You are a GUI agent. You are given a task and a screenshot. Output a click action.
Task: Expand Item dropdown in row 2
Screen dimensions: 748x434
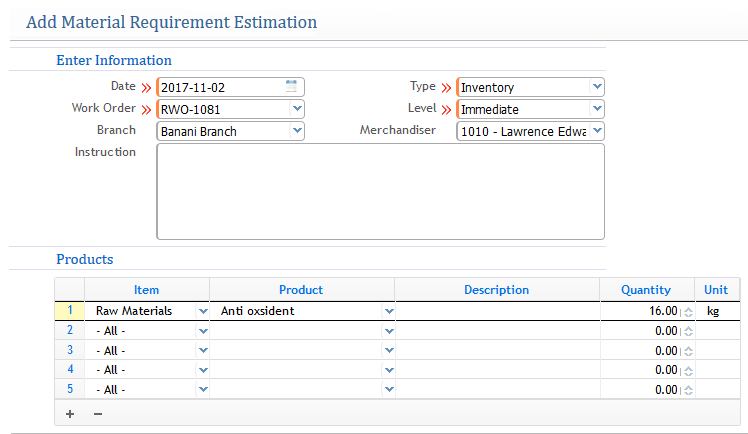click(x=203, y=331)
